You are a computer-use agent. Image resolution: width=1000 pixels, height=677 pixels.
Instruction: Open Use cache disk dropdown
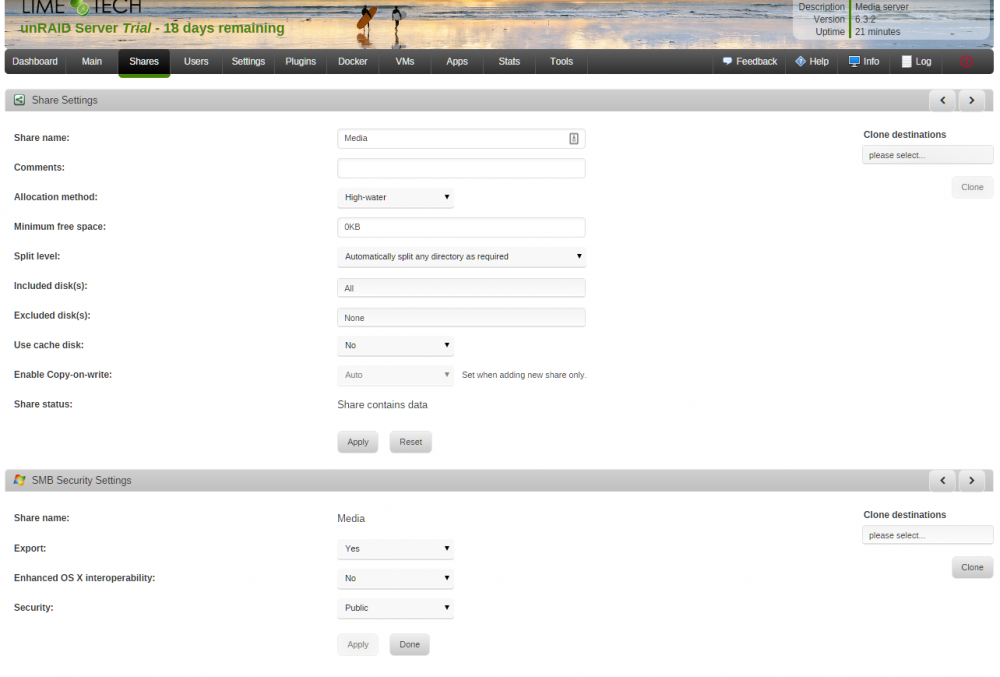tap(395, 346)
